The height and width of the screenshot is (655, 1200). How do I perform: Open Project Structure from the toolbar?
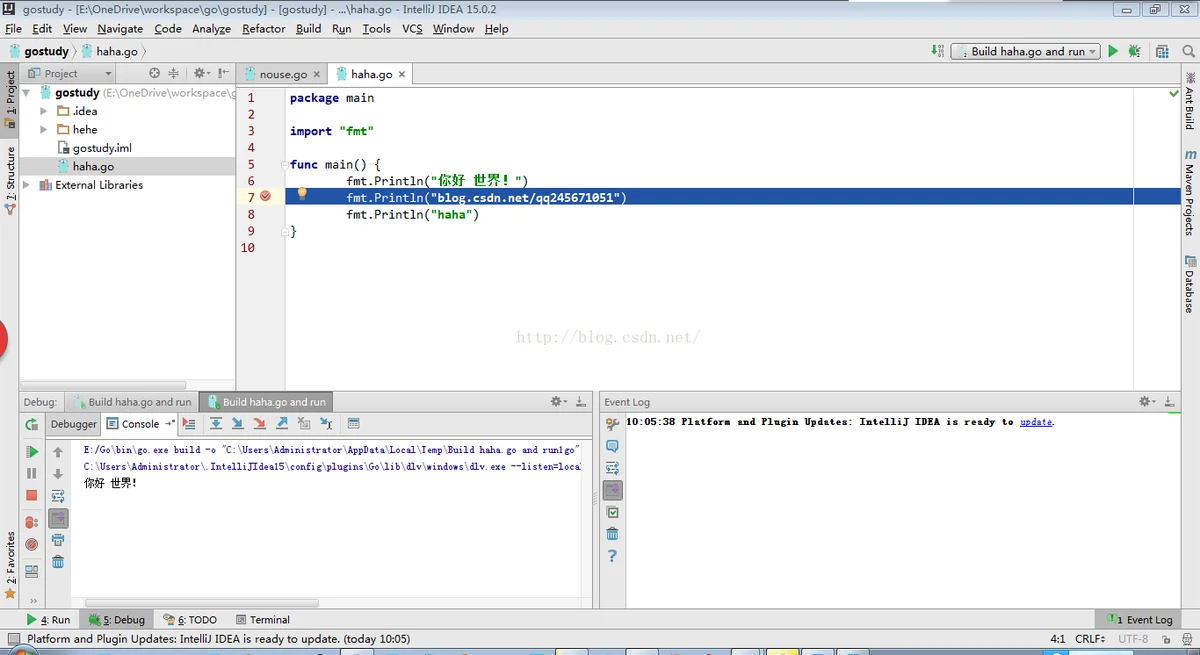pos(1162,51)
